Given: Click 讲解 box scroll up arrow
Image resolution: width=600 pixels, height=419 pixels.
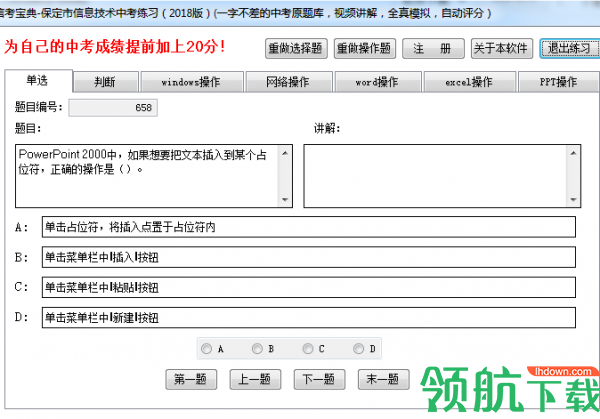Looking at the screenshot, I should (573, 153).
